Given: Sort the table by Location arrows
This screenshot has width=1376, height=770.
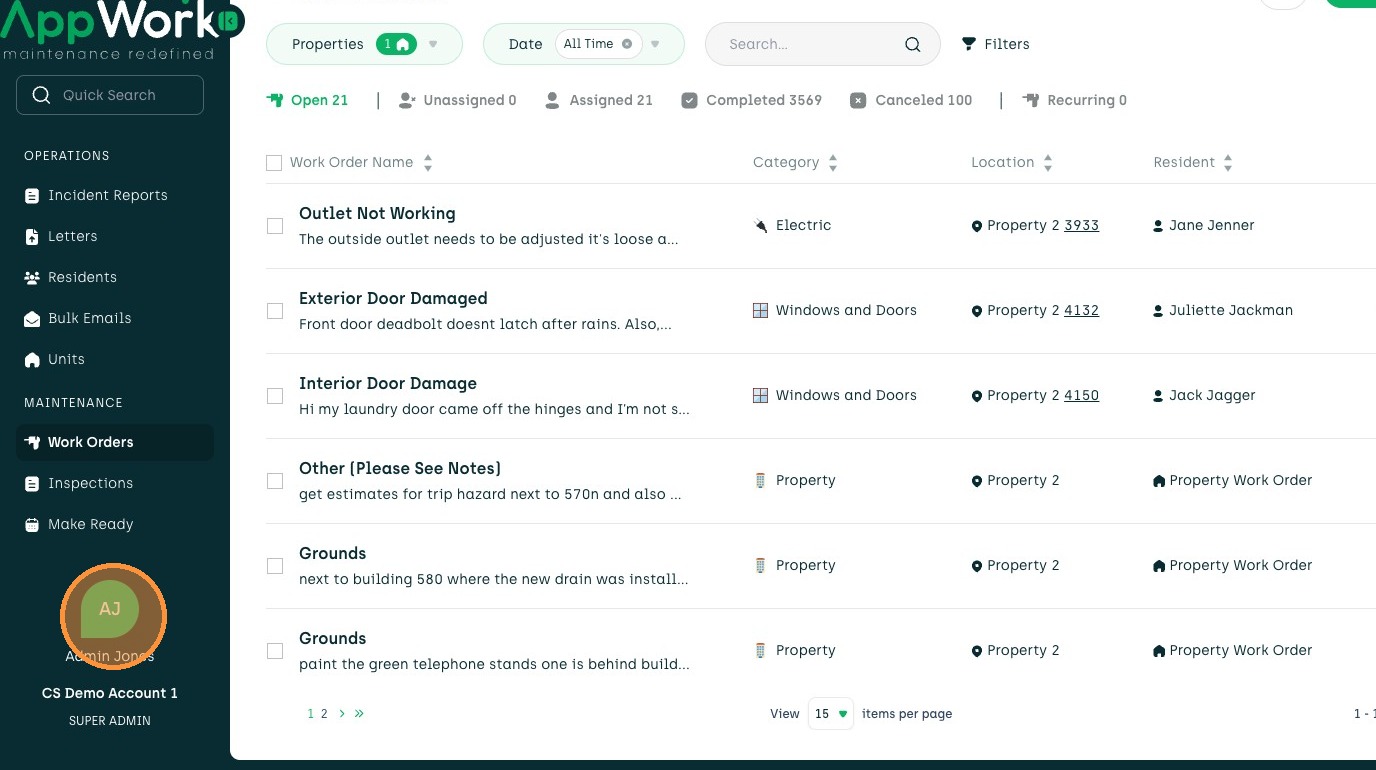Looking at the screenshot, I should click(1048, 163).
